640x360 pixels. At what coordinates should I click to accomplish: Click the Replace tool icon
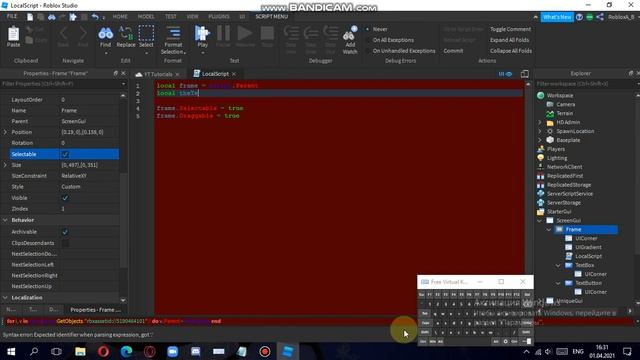(126, 34)
